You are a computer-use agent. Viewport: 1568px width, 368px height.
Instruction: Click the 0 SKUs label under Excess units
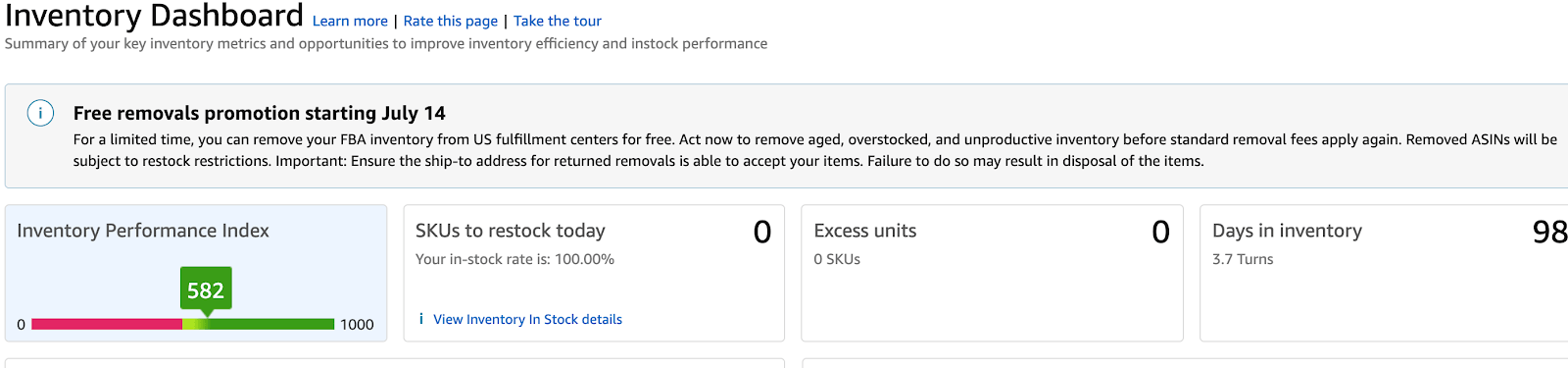pyautogui.click(x=837, y=259)
